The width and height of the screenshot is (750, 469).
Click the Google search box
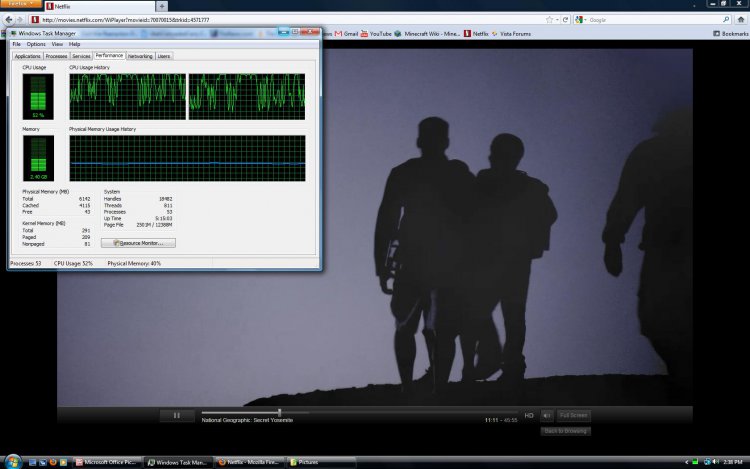[x=653, y=20]
